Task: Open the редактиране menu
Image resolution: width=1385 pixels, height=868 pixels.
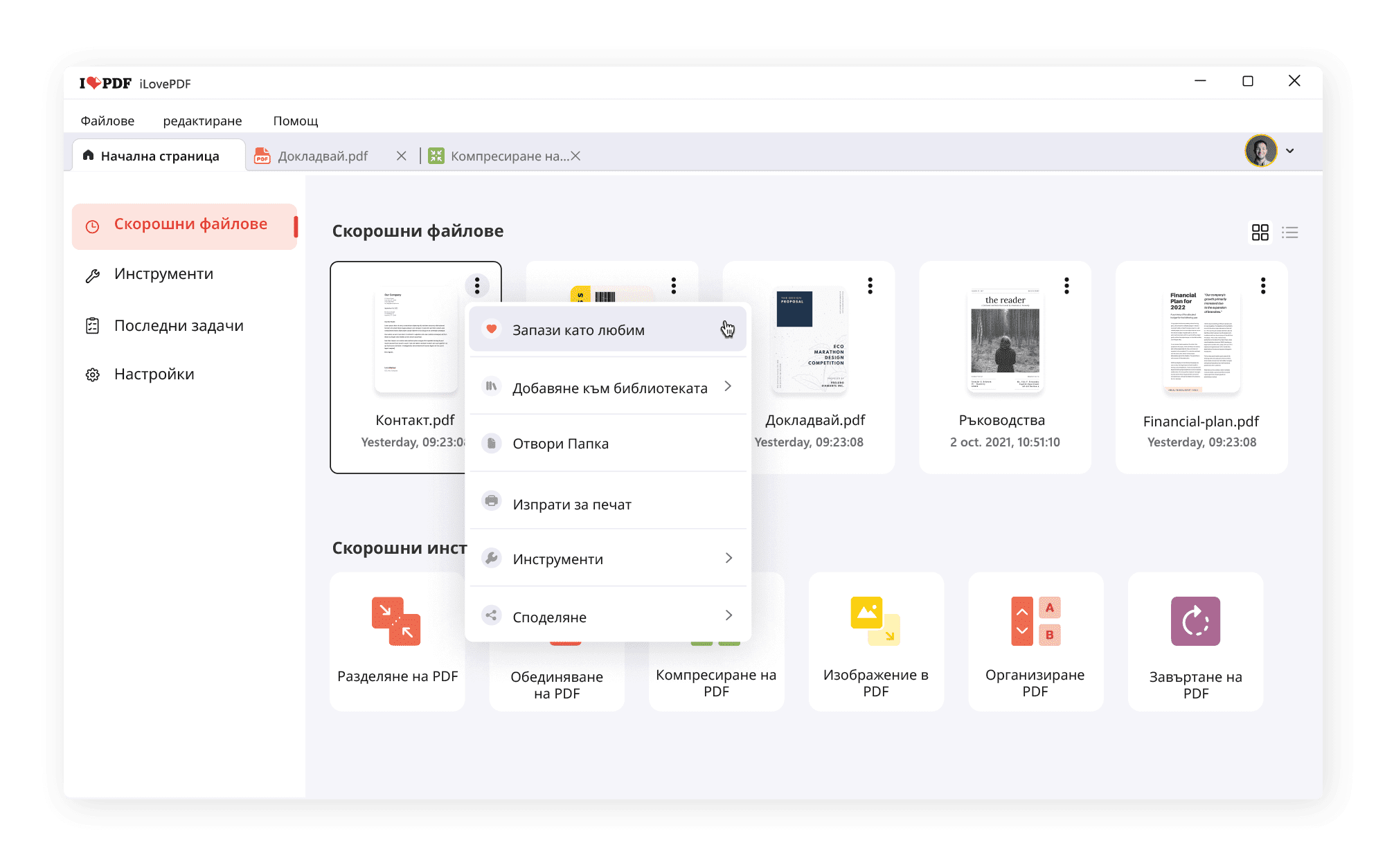Action: tap(202, 121)
